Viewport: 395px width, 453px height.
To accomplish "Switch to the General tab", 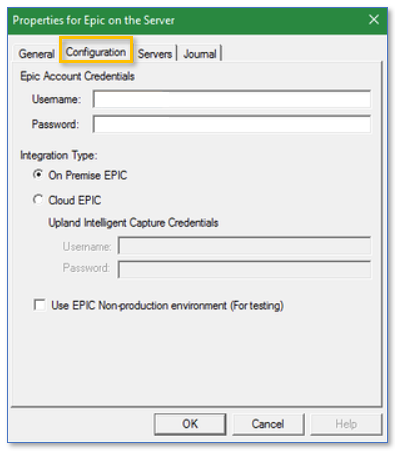I will (36, 54).
